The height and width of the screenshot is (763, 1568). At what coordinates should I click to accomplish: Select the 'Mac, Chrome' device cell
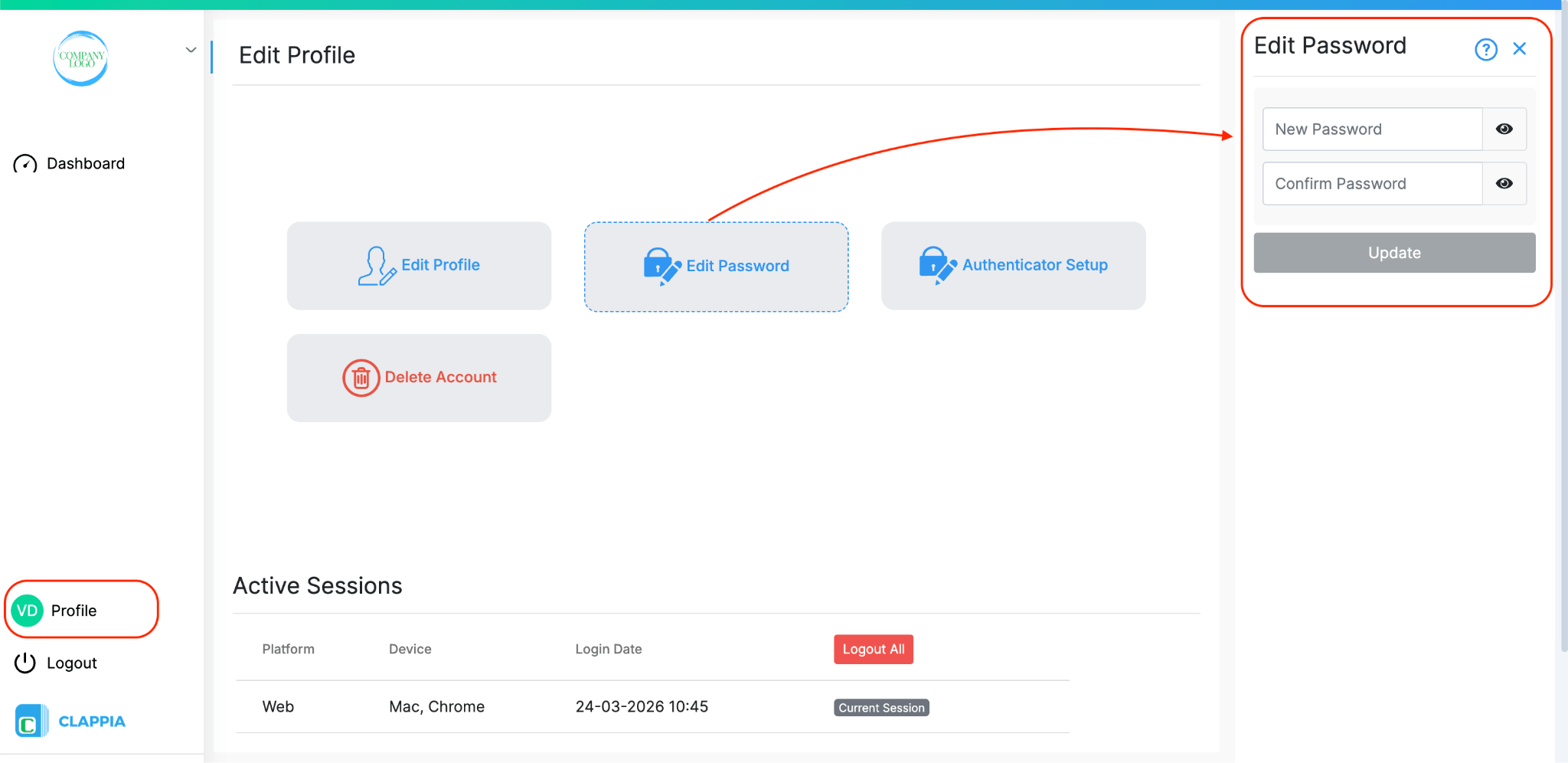coord(436,706)
